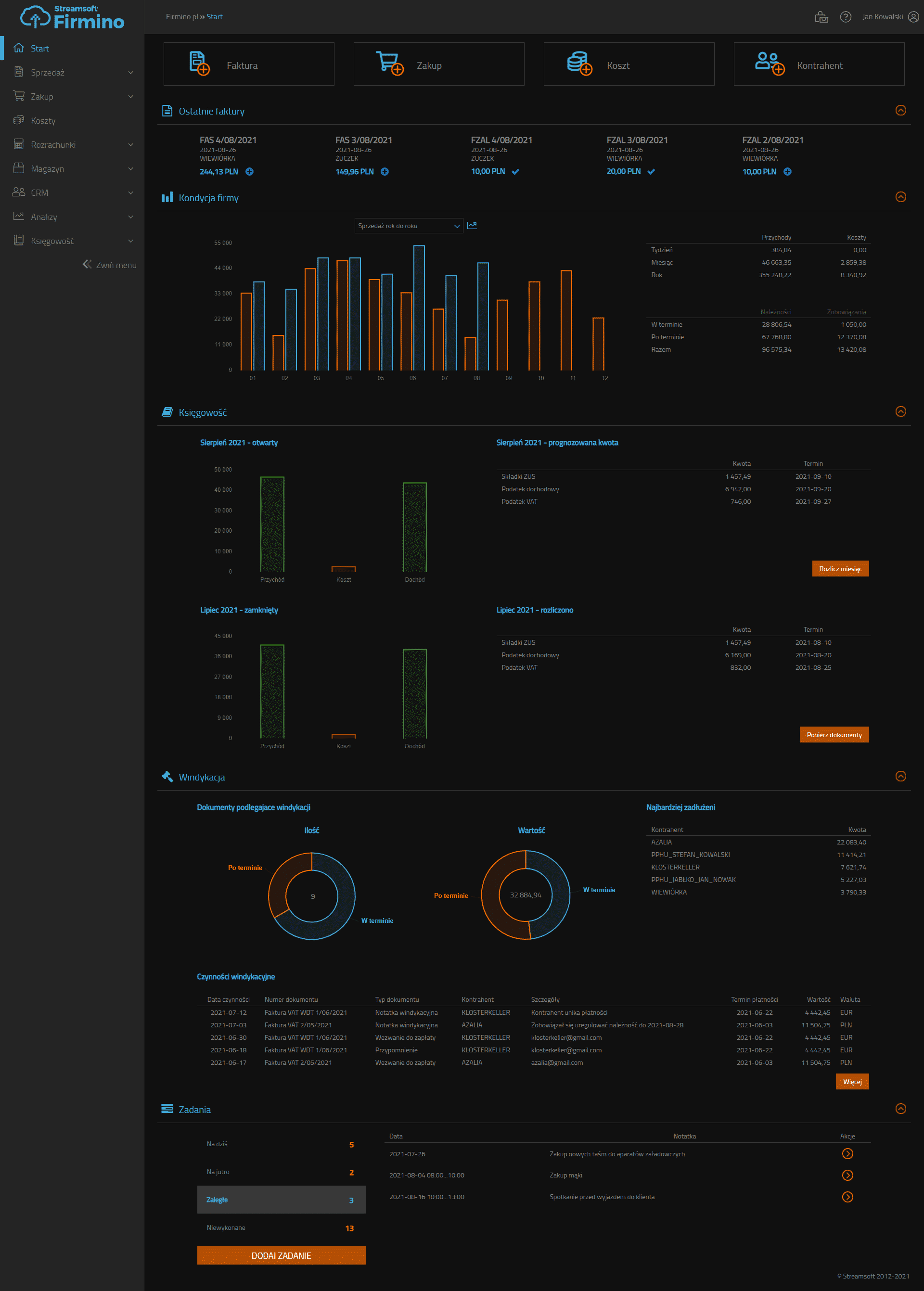Viewport: 924px width, 1291px height.
Task: Expand the Rozrachunki sidebar submenu
Action: pyautogui.click(x=131, y=144)
